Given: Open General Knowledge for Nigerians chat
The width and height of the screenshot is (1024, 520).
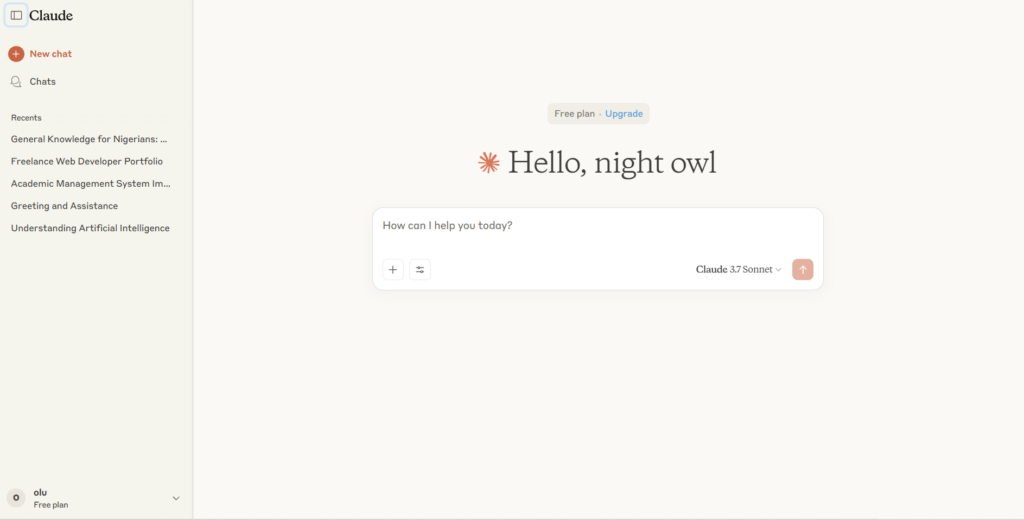Looking at the screenshot, I should [x=89, y=139].
